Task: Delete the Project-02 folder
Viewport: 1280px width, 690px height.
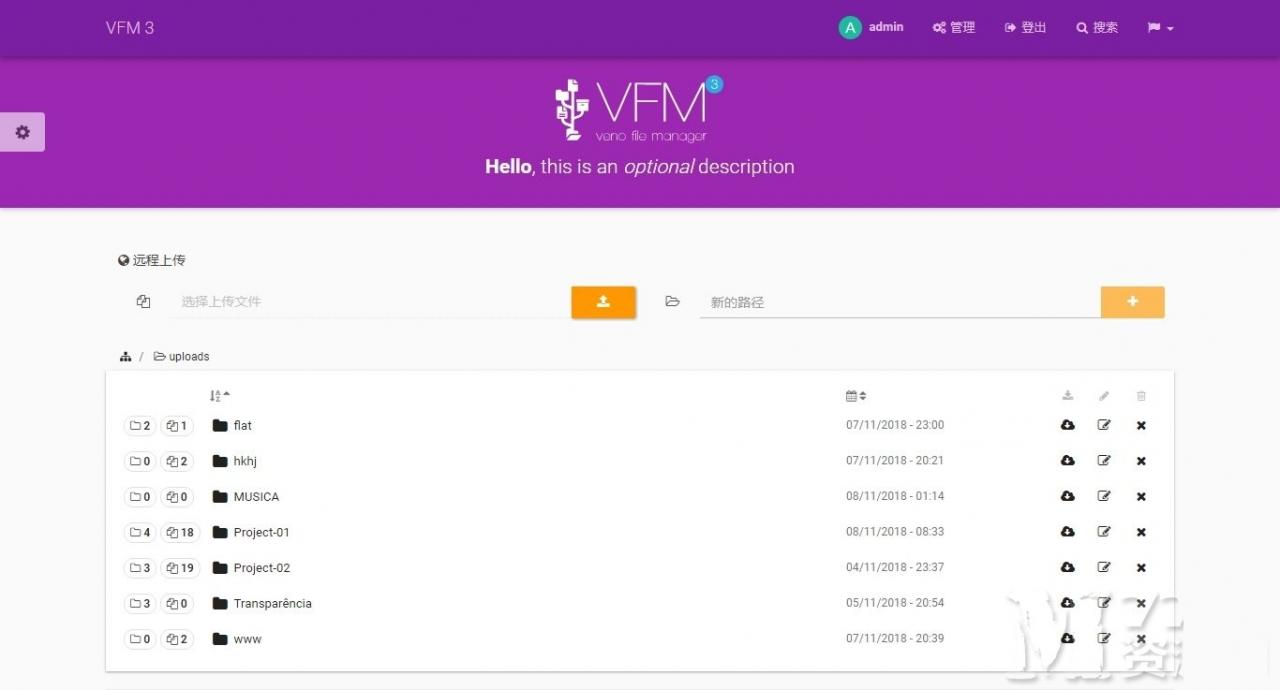Action: (1141, 568)
